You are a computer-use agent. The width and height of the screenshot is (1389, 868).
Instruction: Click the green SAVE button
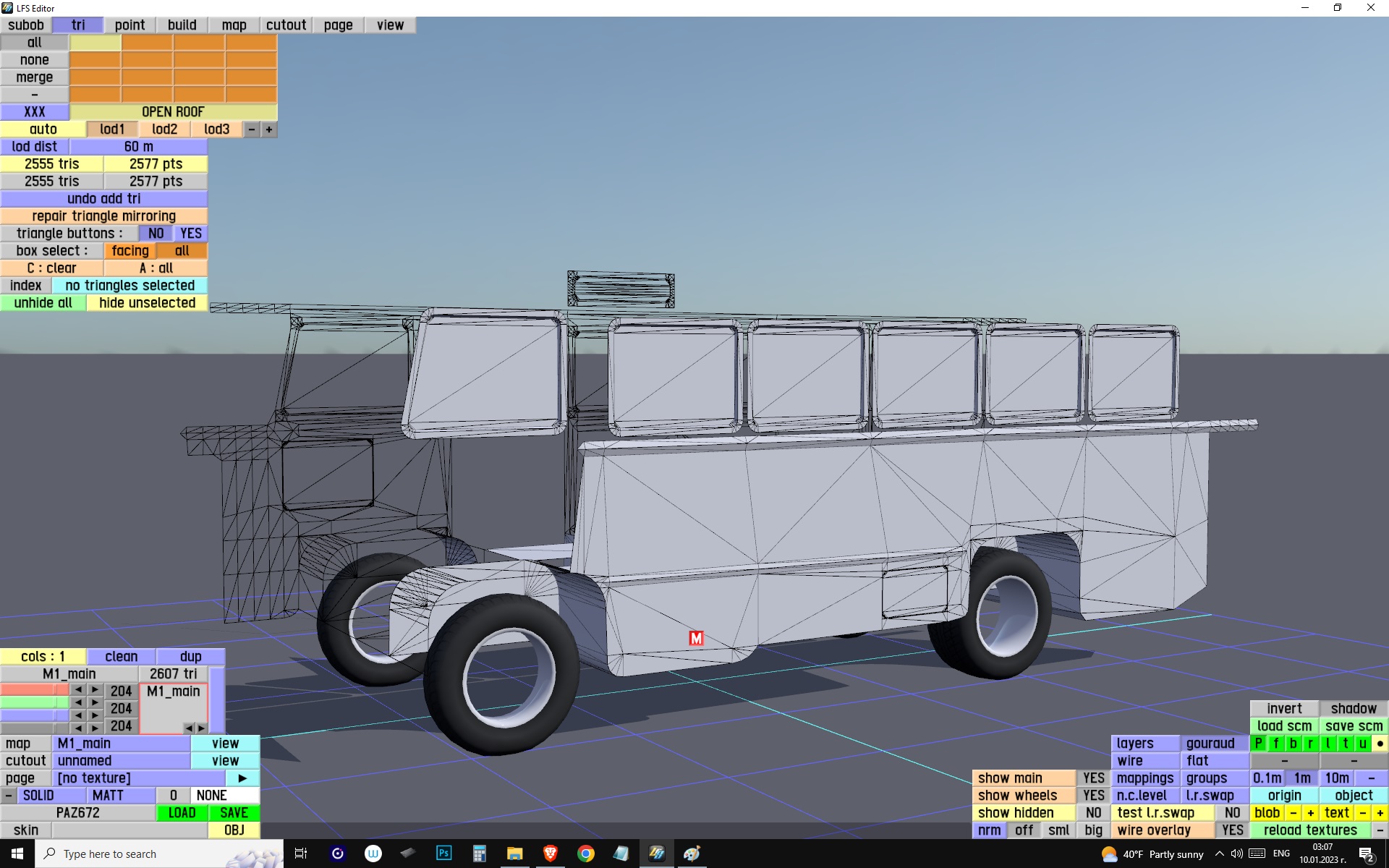[x=234, y=813]
